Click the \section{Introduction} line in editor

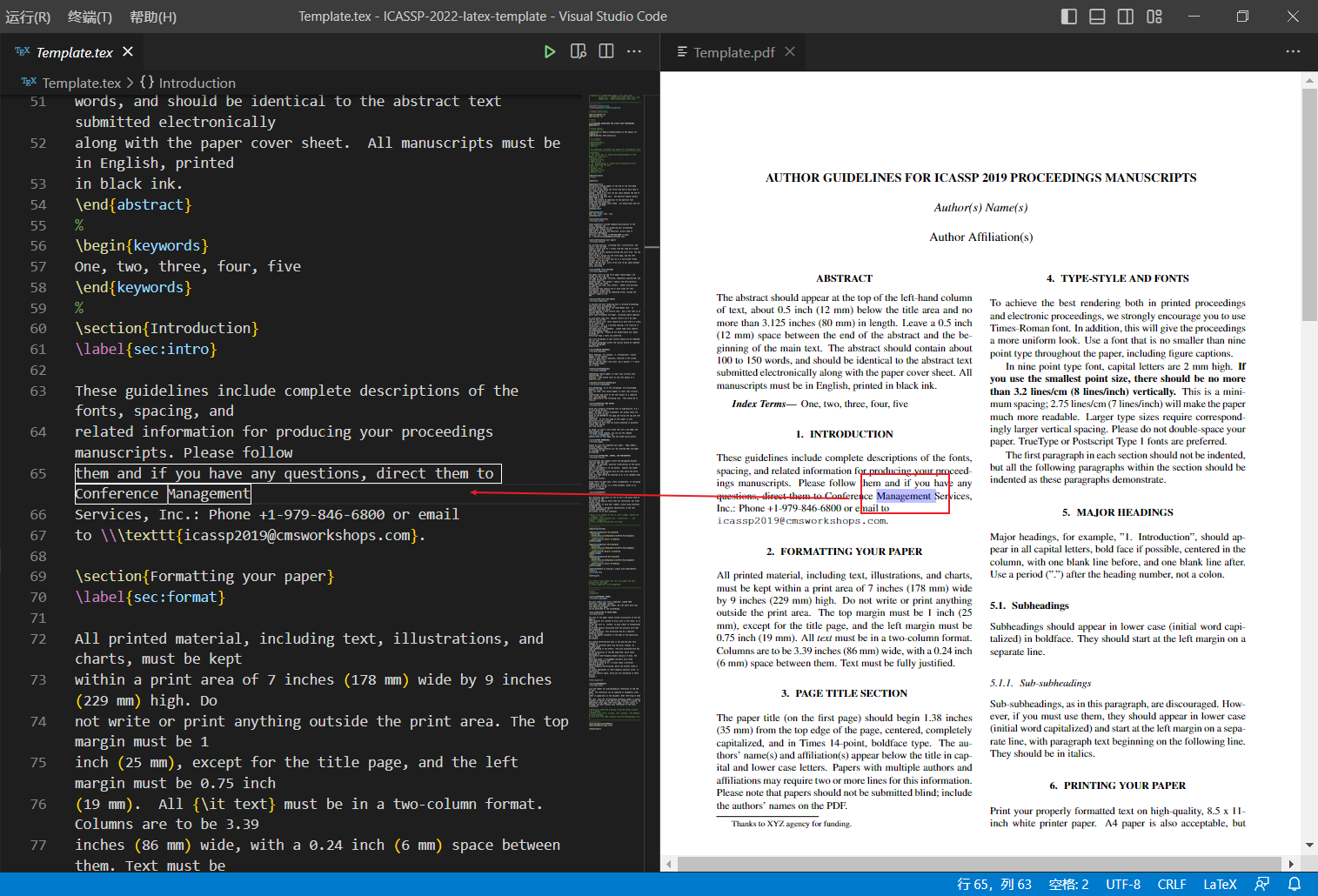tap(167, 328)
